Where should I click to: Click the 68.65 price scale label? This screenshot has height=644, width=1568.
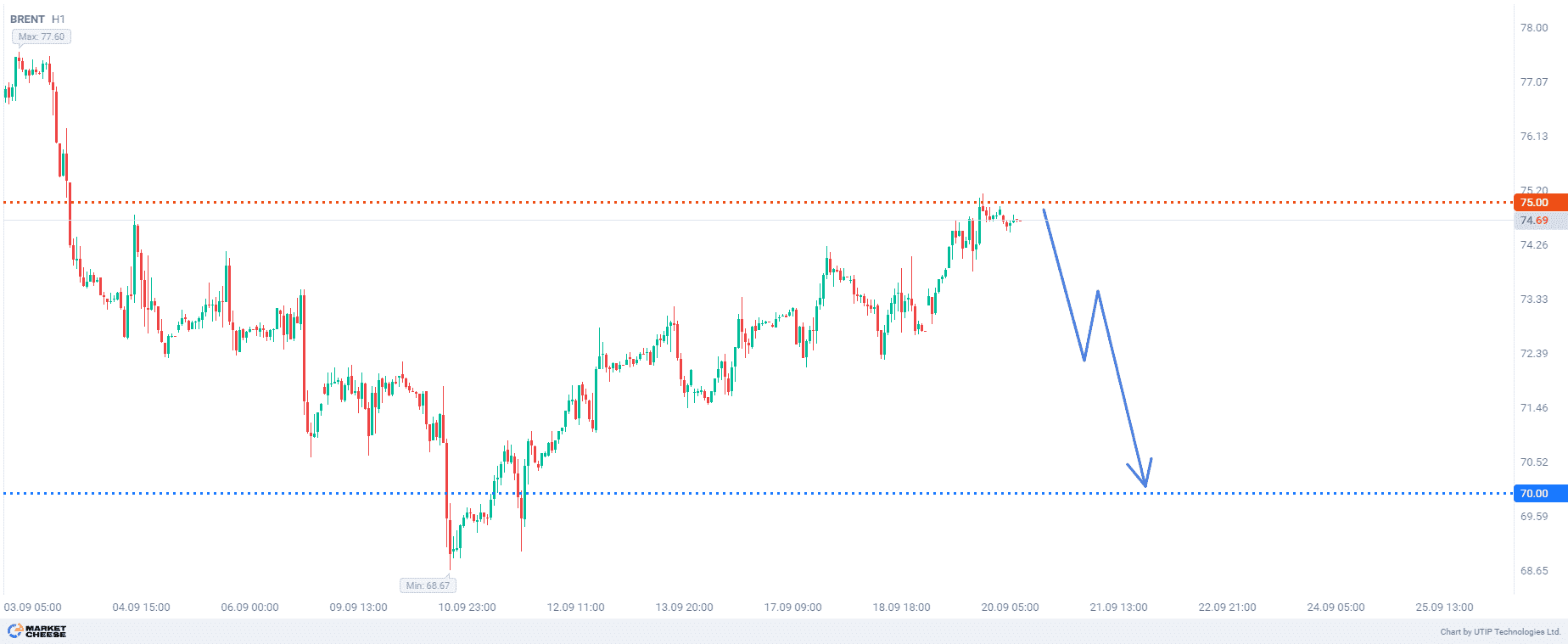point(1534,571)
